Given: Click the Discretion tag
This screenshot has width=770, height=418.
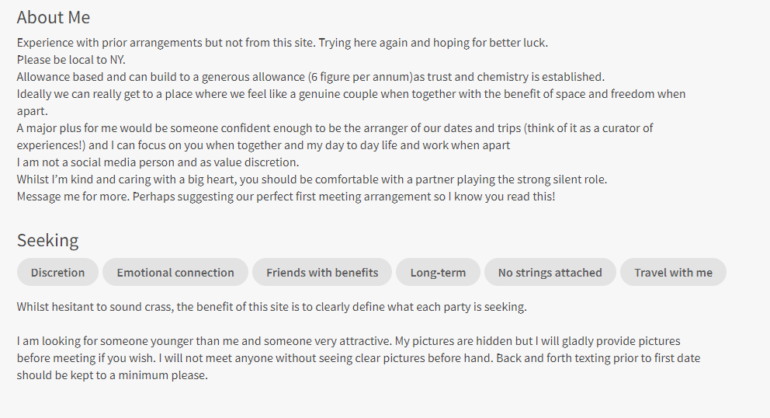Looking at the screenshot, I should [x=58, y=272].
